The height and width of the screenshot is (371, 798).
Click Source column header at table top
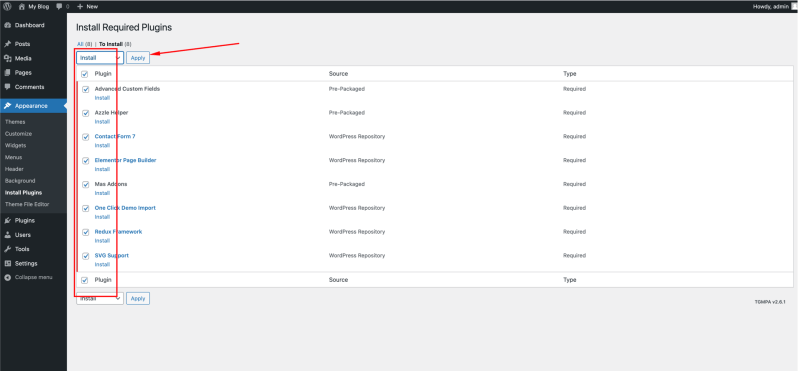(x=338, y=74)
